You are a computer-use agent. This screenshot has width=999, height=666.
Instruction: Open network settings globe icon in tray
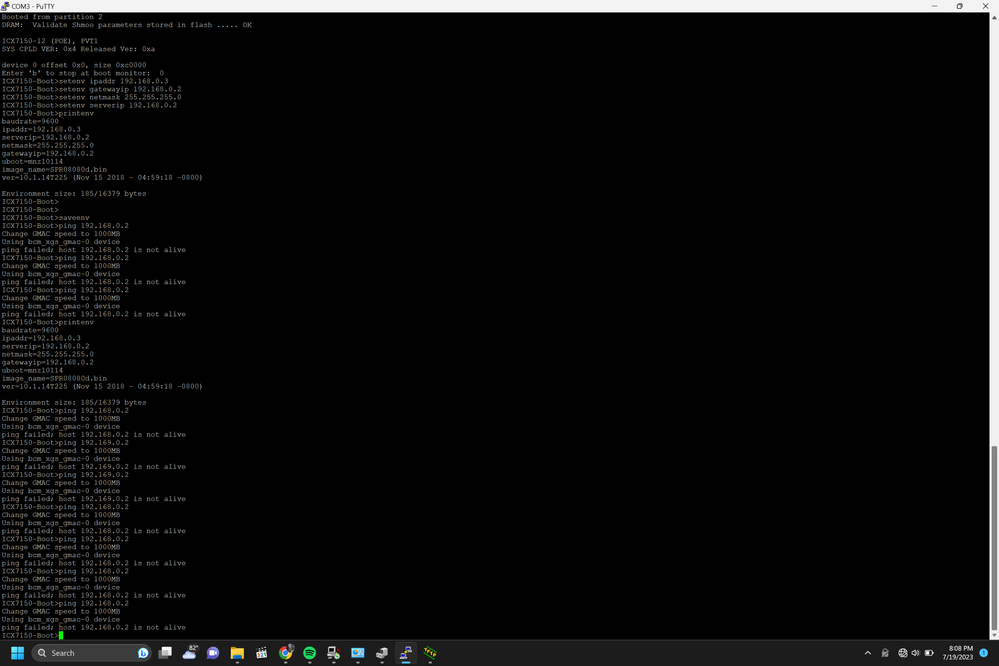[903, 653]
